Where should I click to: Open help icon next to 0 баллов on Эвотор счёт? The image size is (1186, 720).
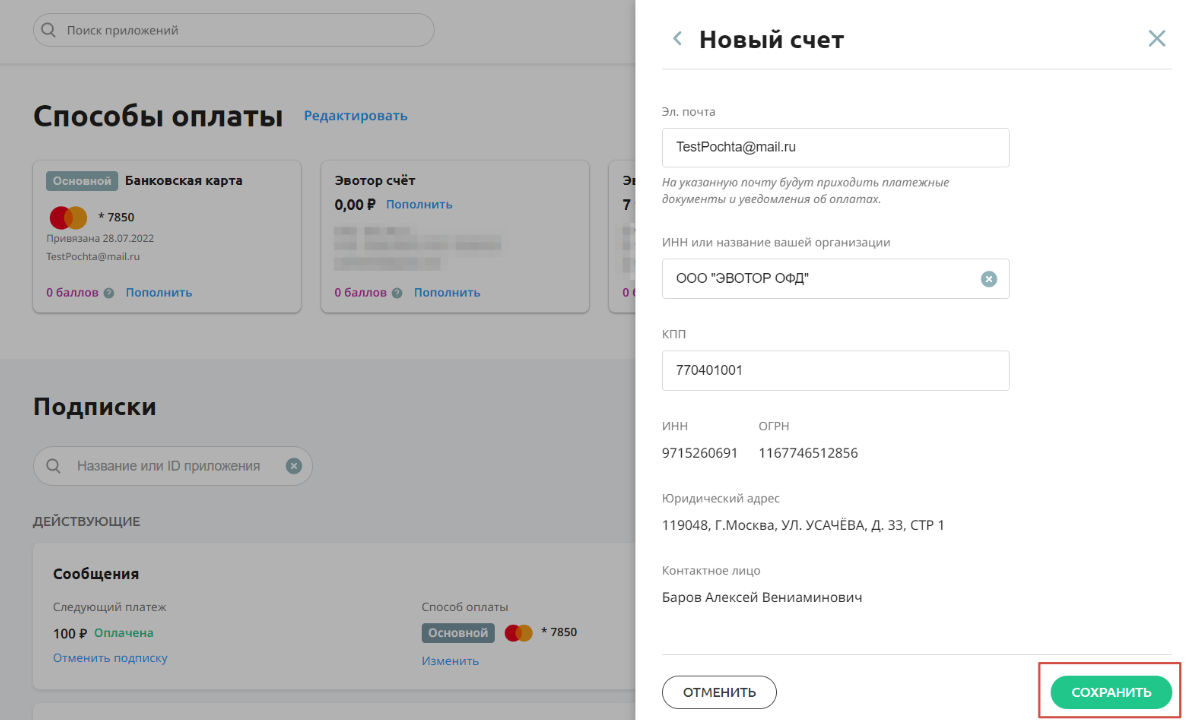click(397, 293)
